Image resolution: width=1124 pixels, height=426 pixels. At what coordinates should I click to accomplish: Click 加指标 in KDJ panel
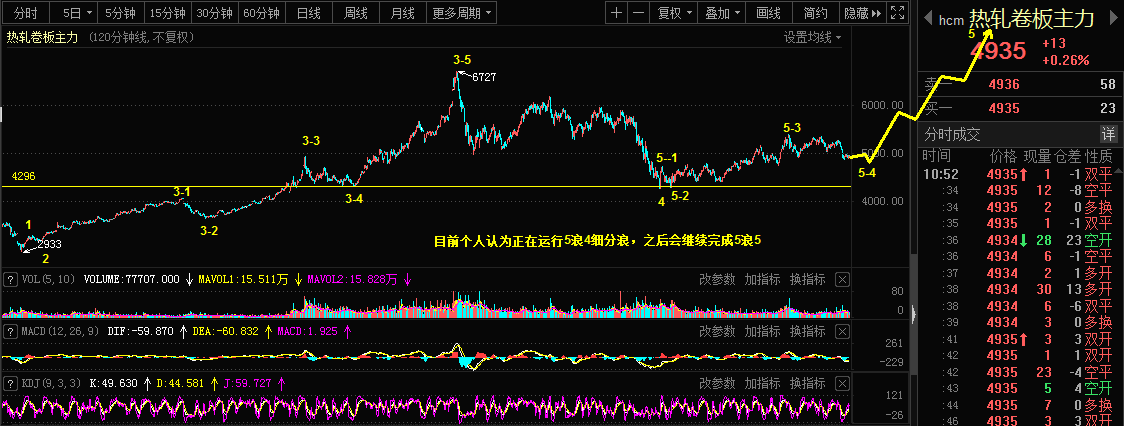tap(762, 383)
